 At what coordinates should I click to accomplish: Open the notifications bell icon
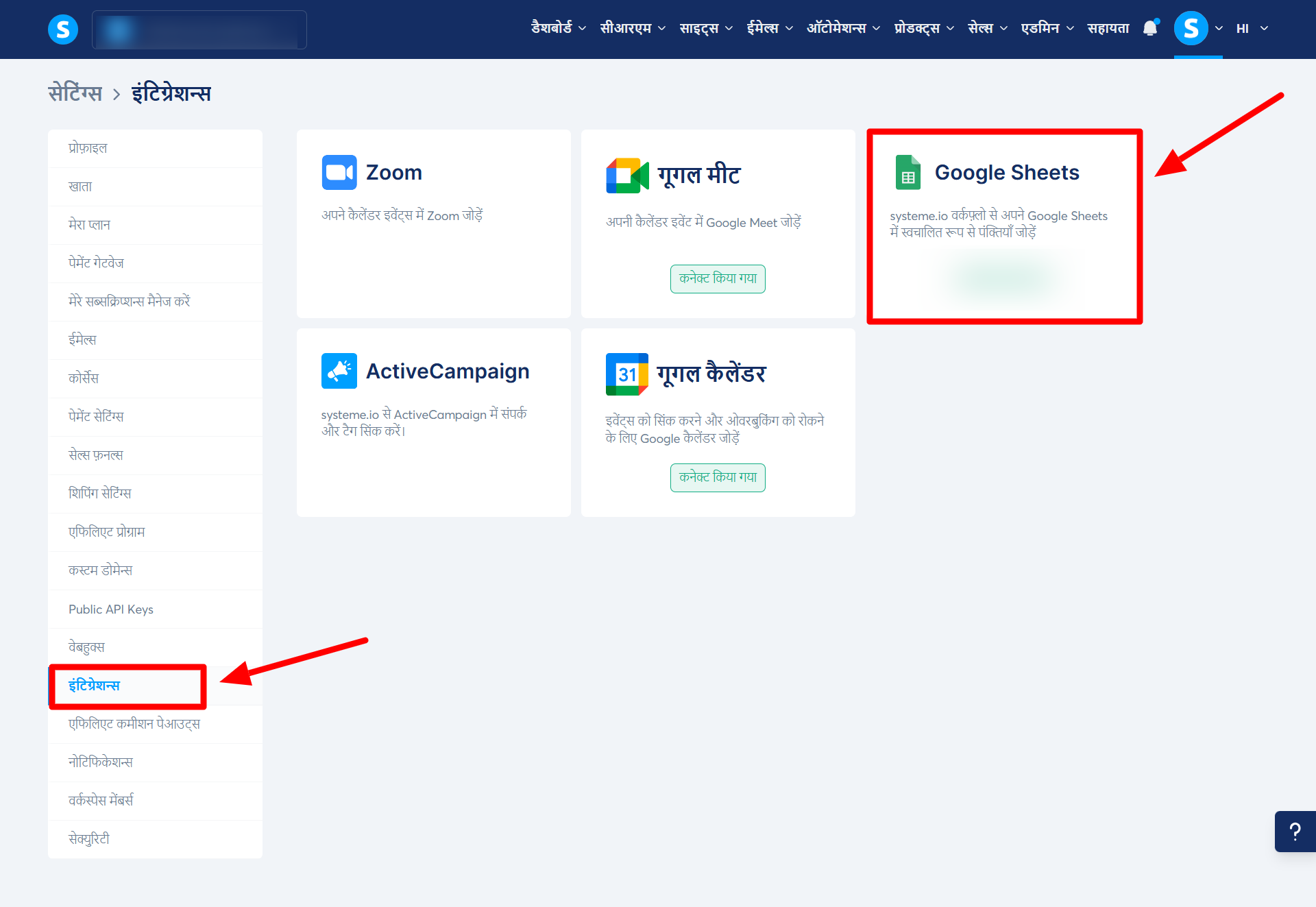point(1150,28)
